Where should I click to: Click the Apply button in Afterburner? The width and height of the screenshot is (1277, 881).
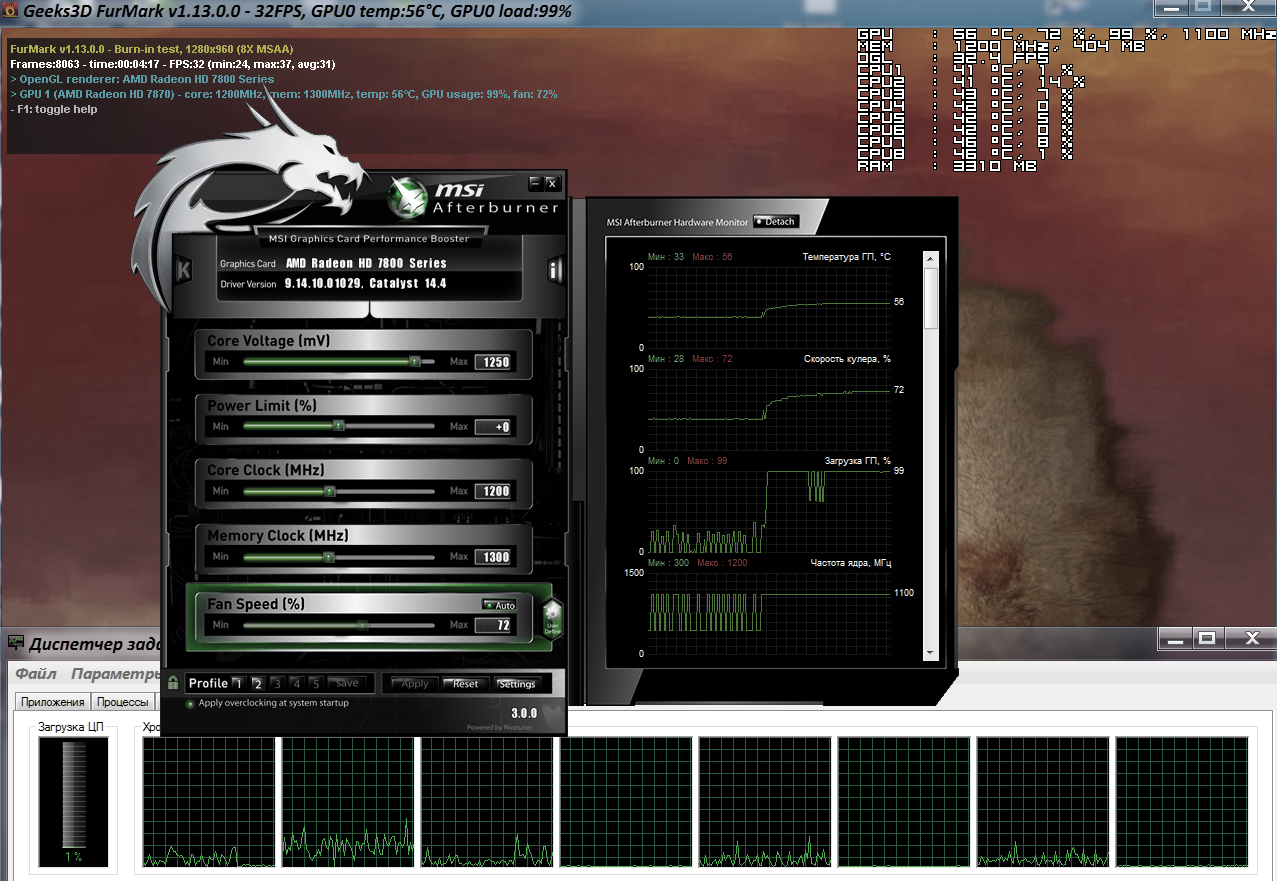pos(414,684)
